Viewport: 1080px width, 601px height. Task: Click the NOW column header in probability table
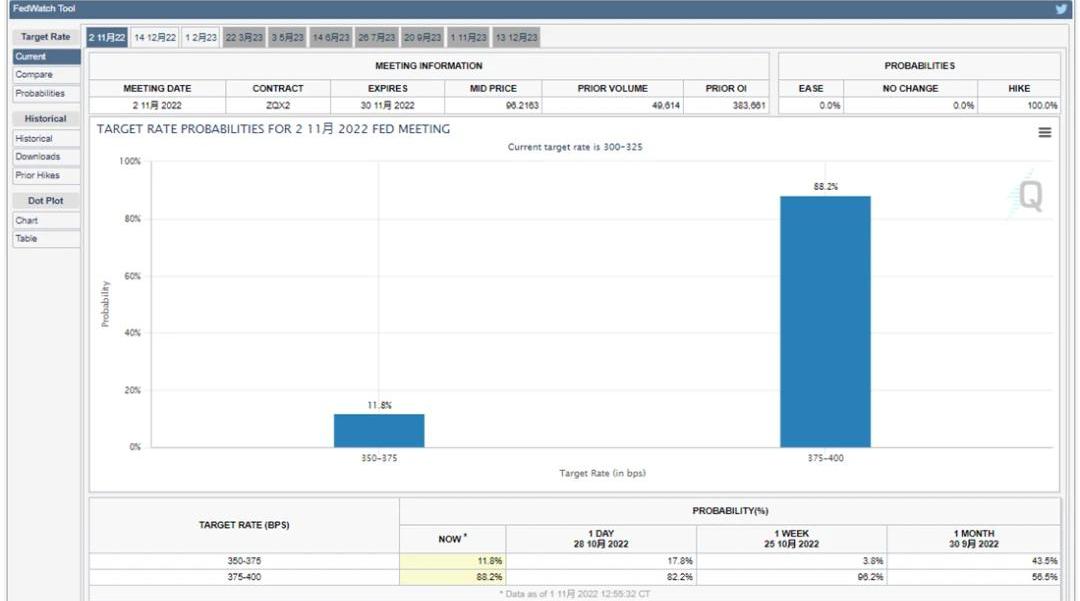coord(453,538)
